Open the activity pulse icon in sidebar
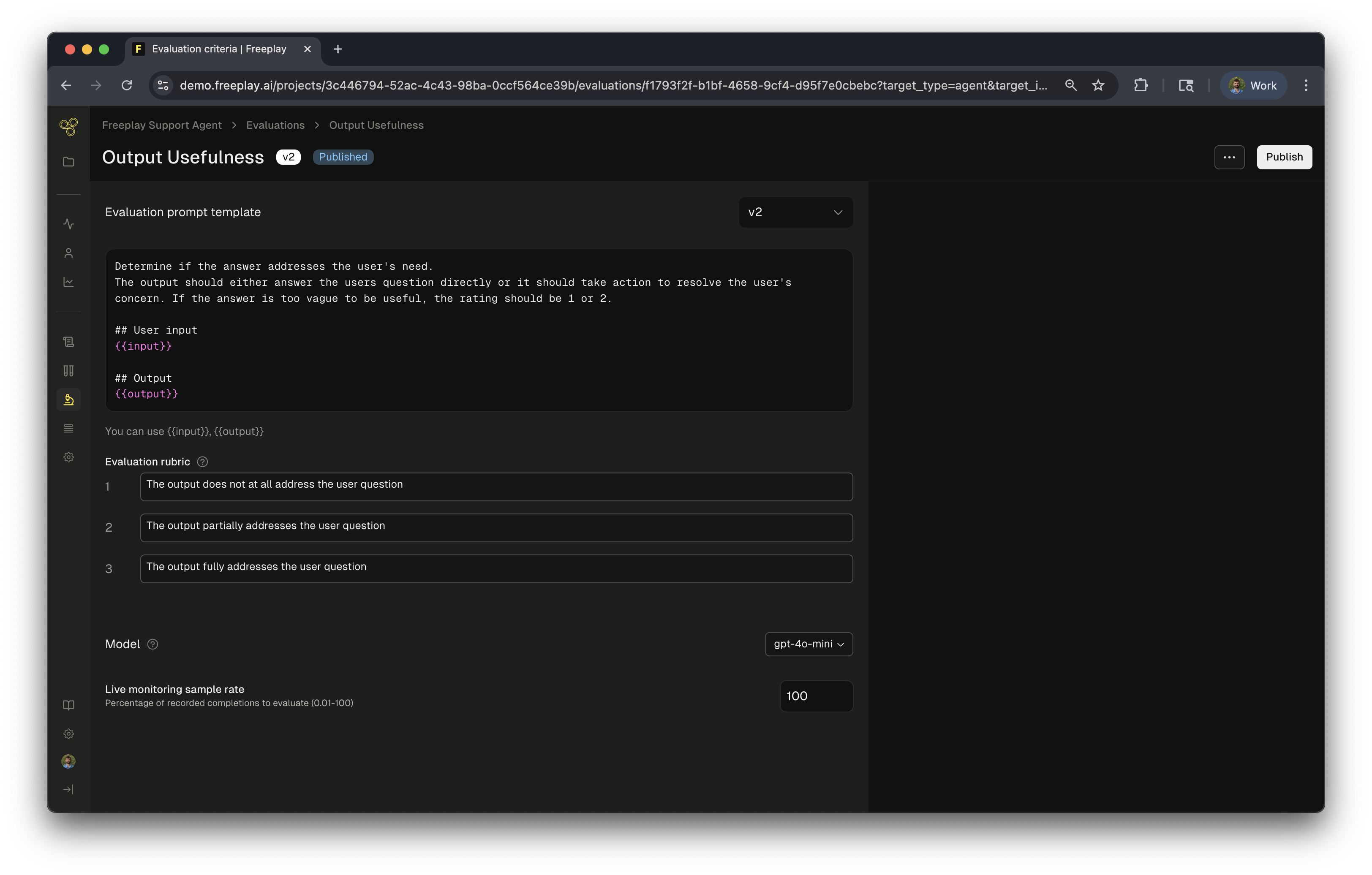Screen dimensions: 1372x875 (x=68, y=224)
